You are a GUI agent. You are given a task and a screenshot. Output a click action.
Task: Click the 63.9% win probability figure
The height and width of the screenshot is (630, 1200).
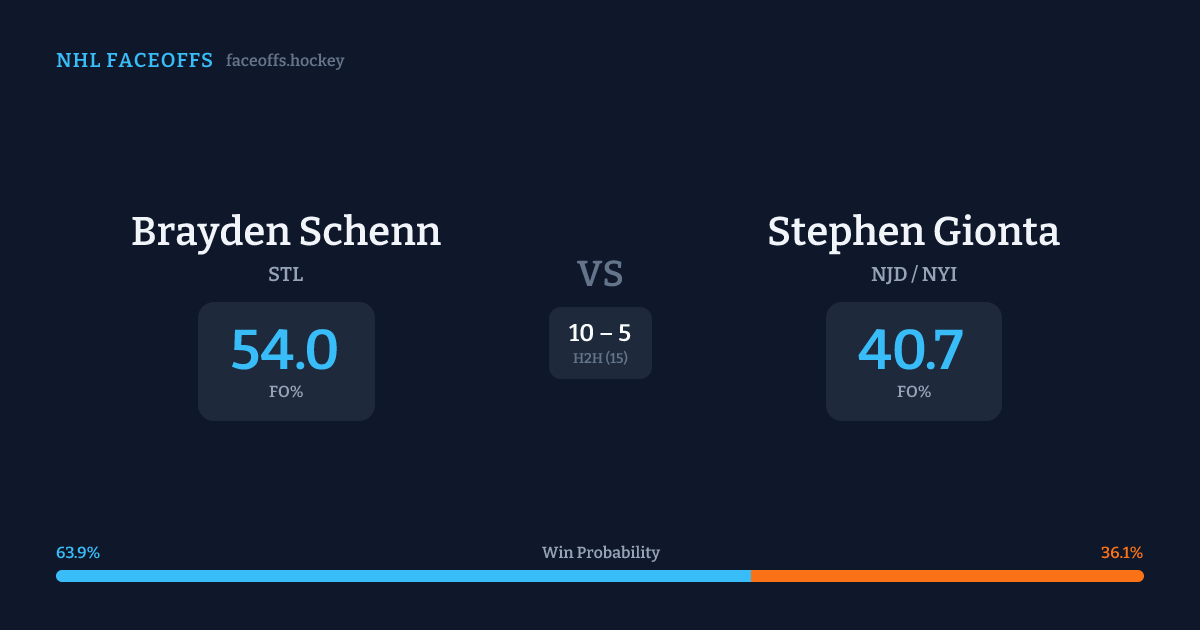(78, 553)
